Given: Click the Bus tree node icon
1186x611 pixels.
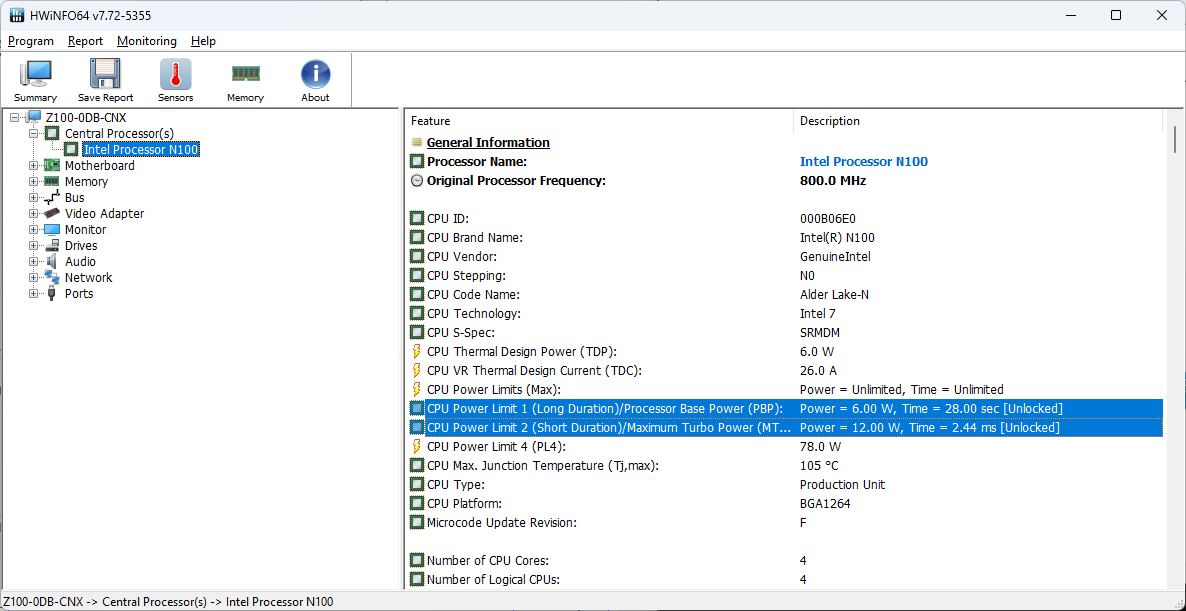Looking at the screenshot, I should (x=52, y=197).
